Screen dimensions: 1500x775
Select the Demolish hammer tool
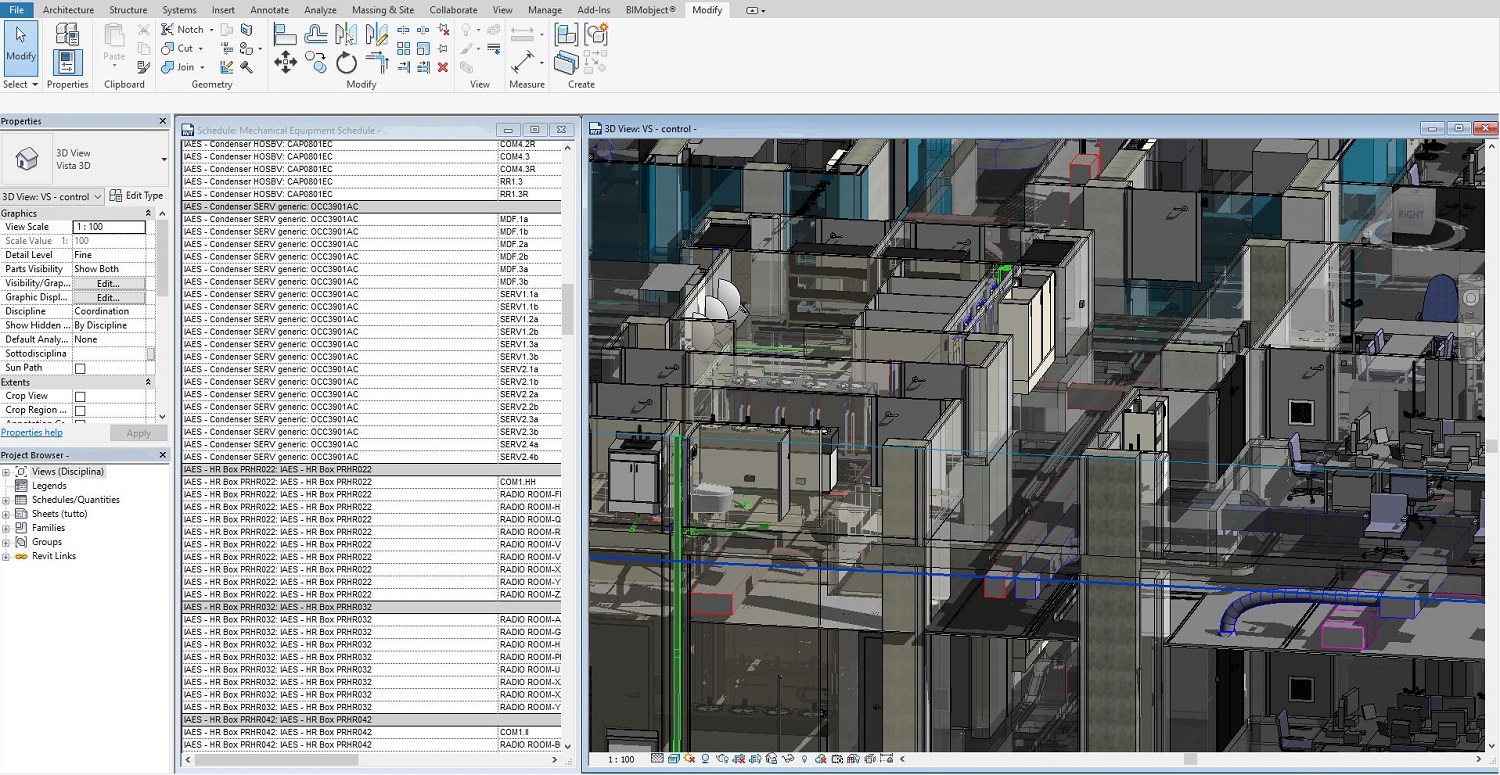point(246,67)
